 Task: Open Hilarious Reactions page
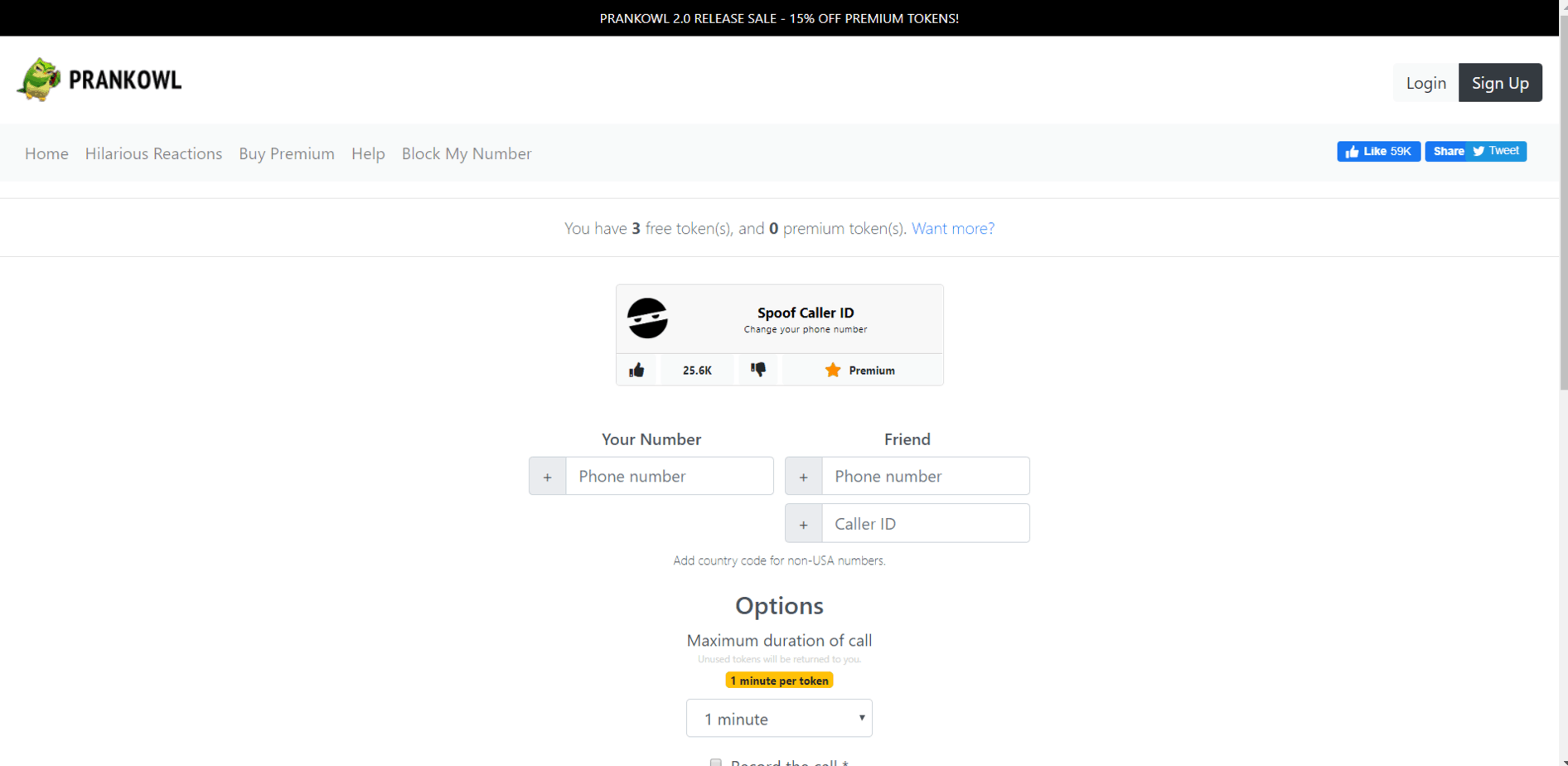pos(153,153)
